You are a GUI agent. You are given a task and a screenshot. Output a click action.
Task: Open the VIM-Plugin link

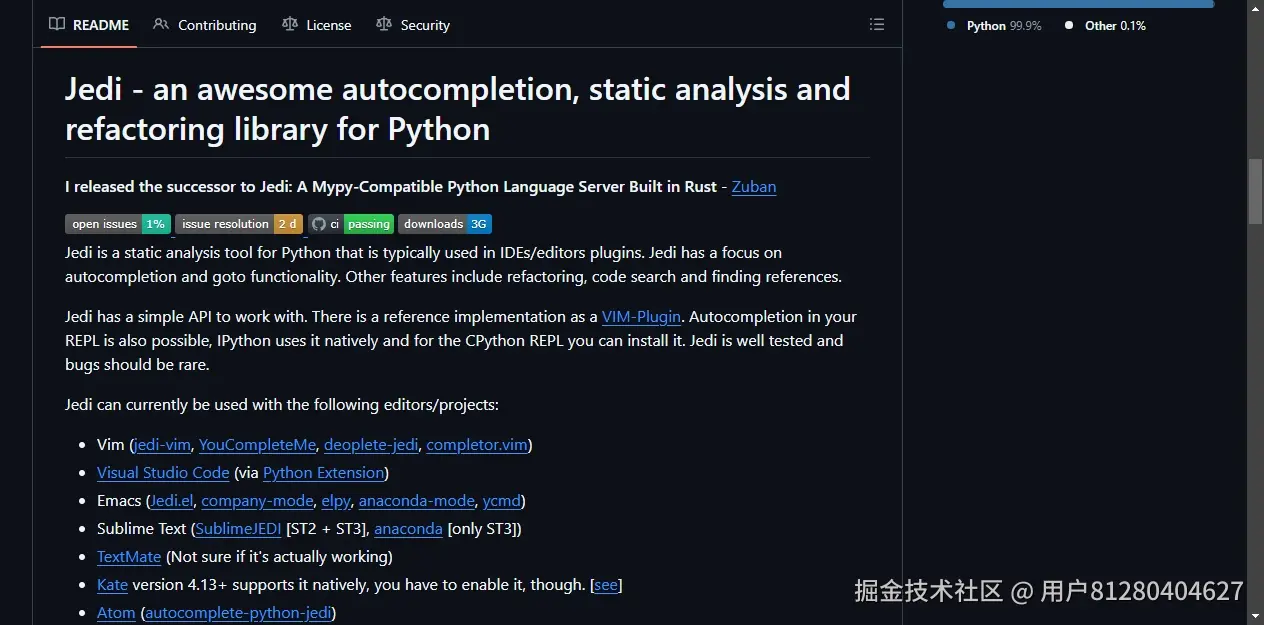(x=641, y=317)
